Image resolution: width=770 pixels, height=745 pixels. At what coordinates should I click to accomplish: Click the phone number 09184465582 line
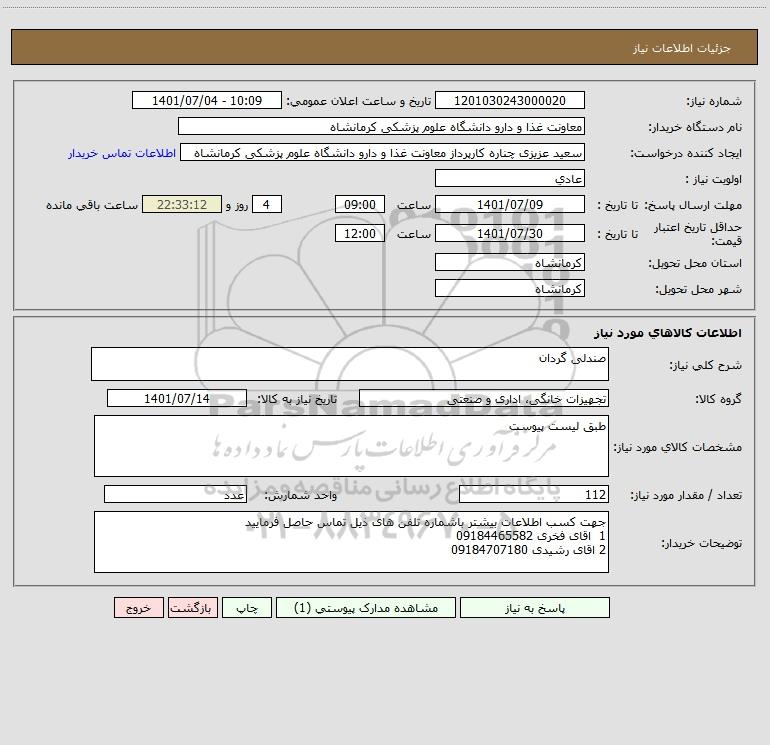tap(531, 536)
